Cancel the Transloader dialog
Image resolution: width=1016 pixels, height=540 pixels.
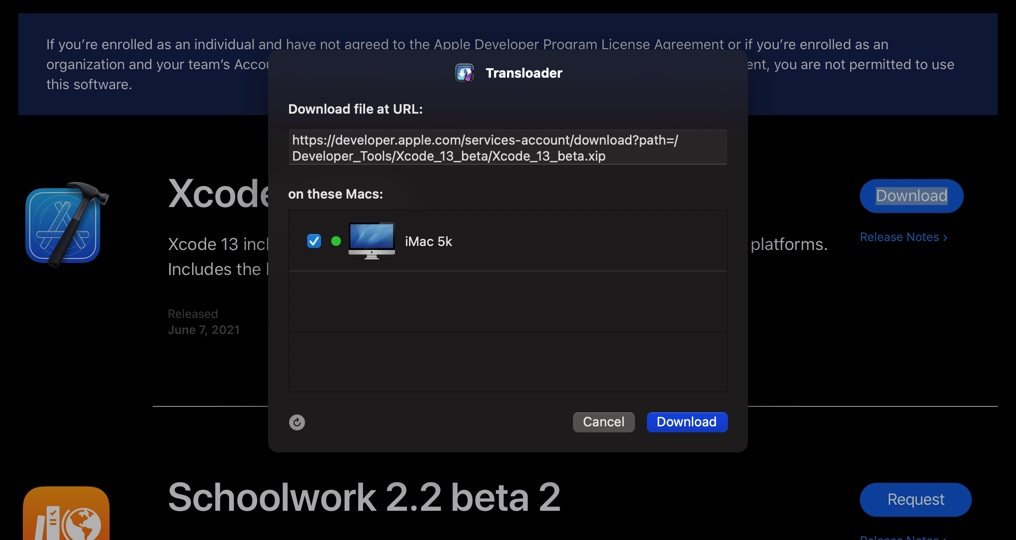click(x=603, y=422)
